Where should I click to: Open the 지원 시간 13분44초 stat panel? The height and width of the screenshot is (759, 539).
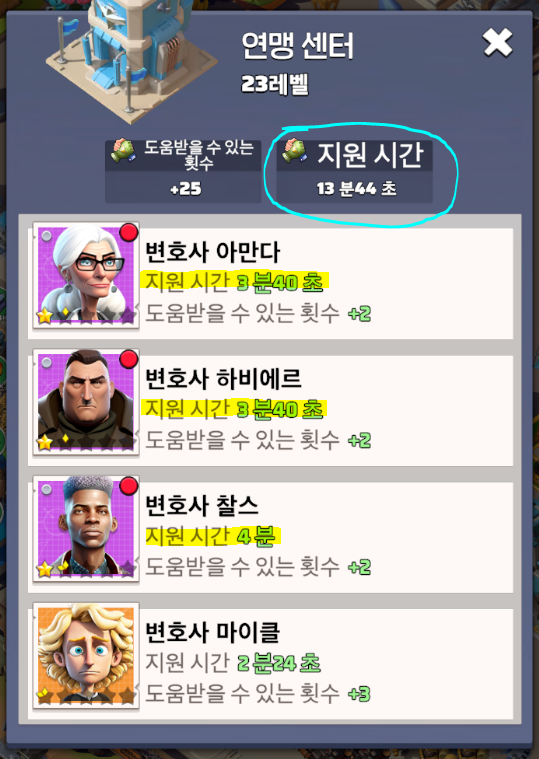pos(354,171)
